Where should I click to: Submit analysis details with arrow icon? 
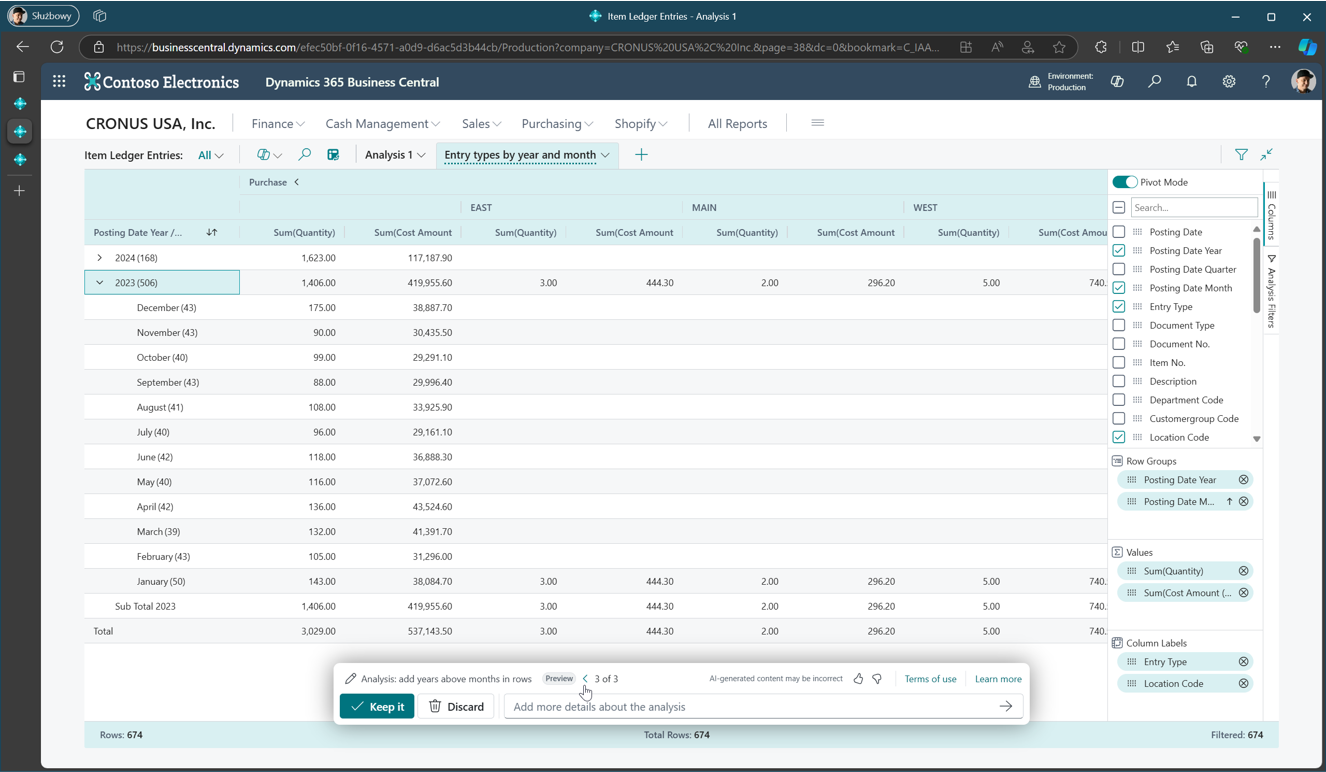click(1006, 707)
